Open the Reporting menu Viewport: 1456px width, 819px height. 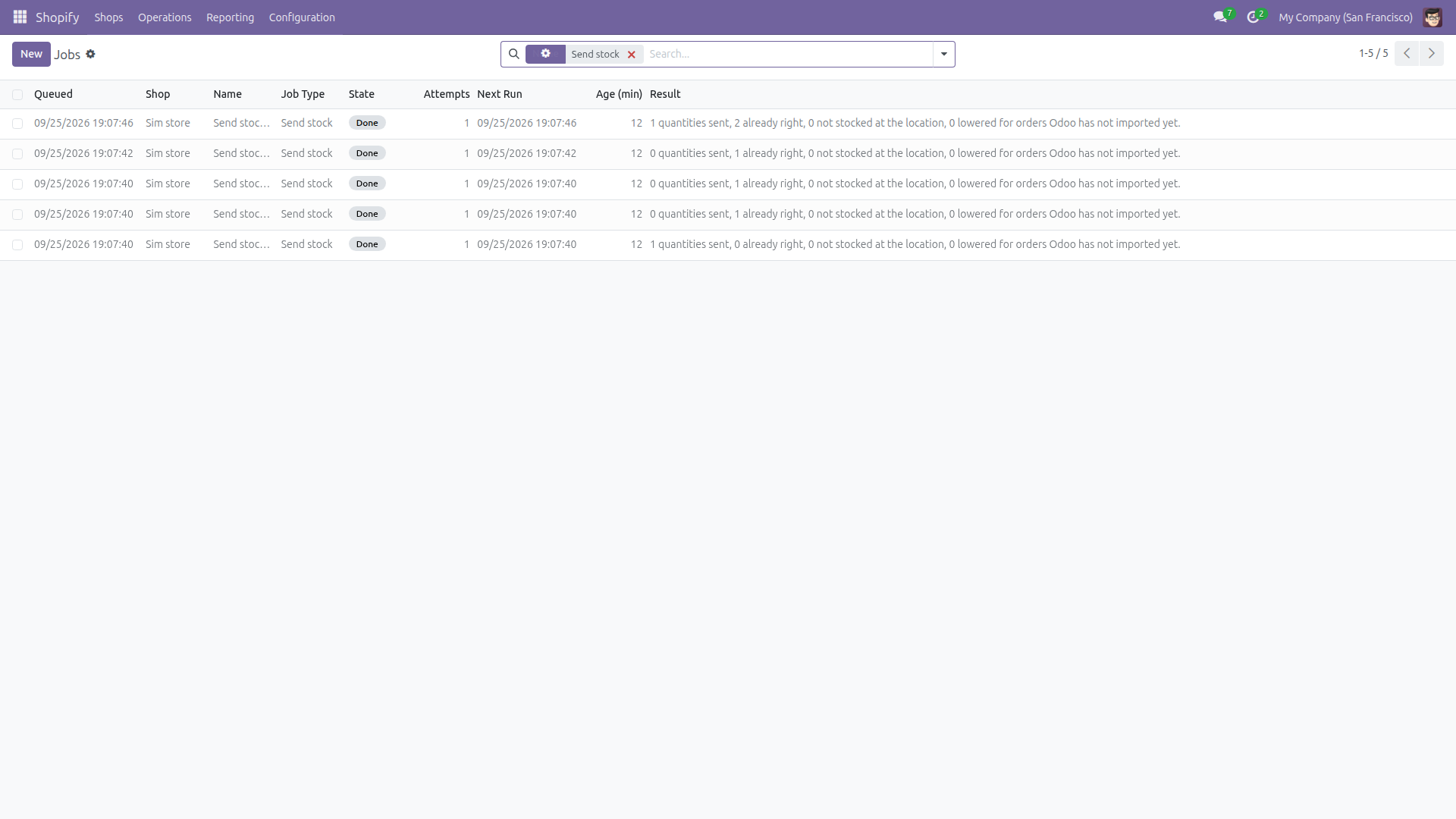(x=230, y=17)
